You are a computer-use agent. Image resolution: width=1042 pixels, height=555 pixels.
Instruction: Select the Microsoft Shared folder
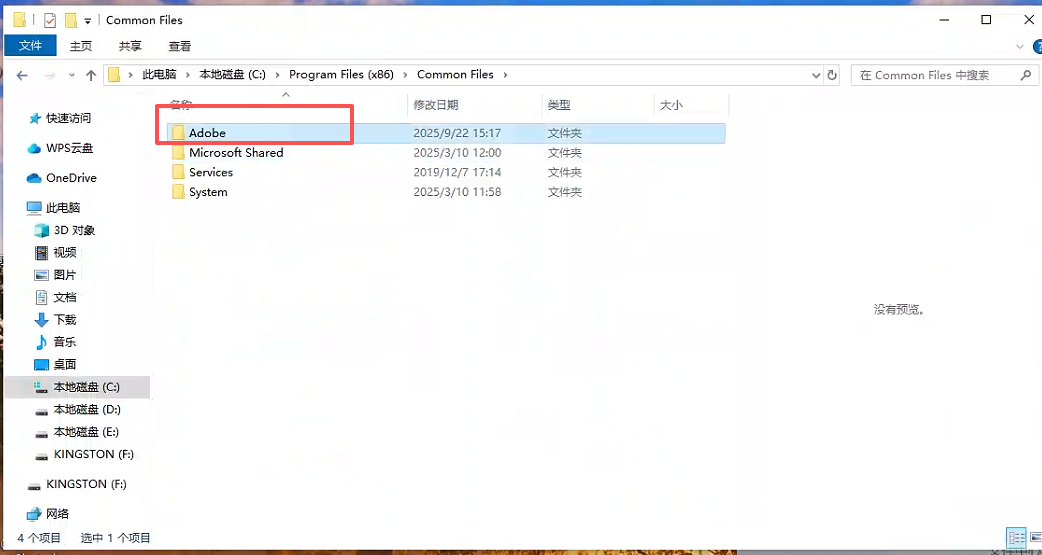236,153
